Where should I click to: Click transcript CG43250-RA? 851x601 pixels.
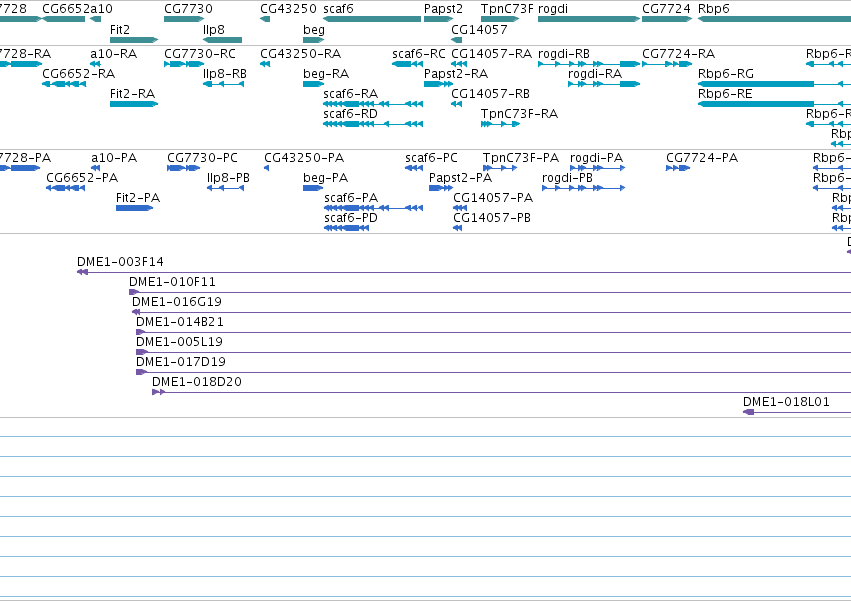tap(265, 64)
